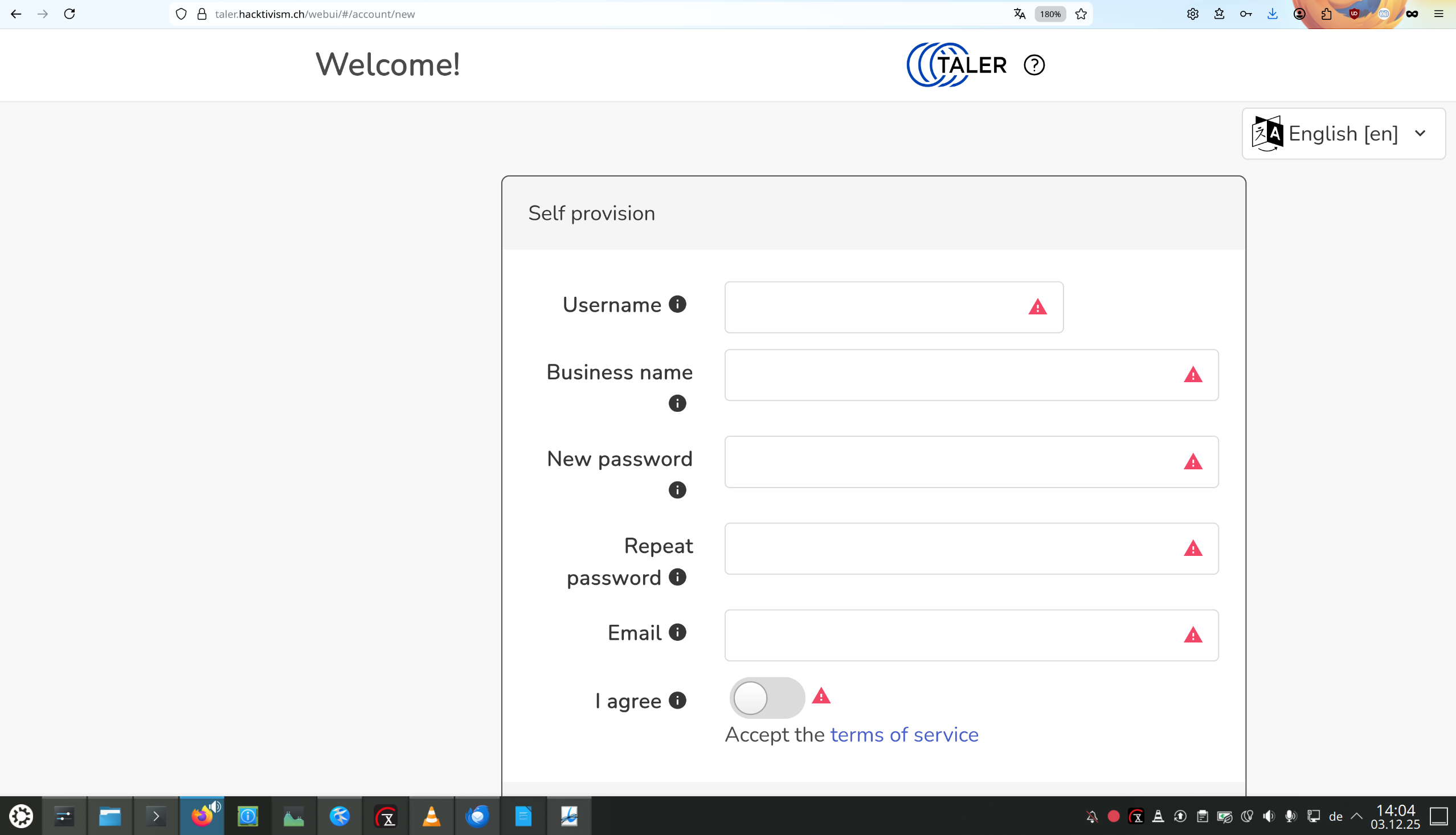The height and width of the screenshot is (835, 1456).
Task: Toggle the I agree switch
Action: [x=767, y=698]
